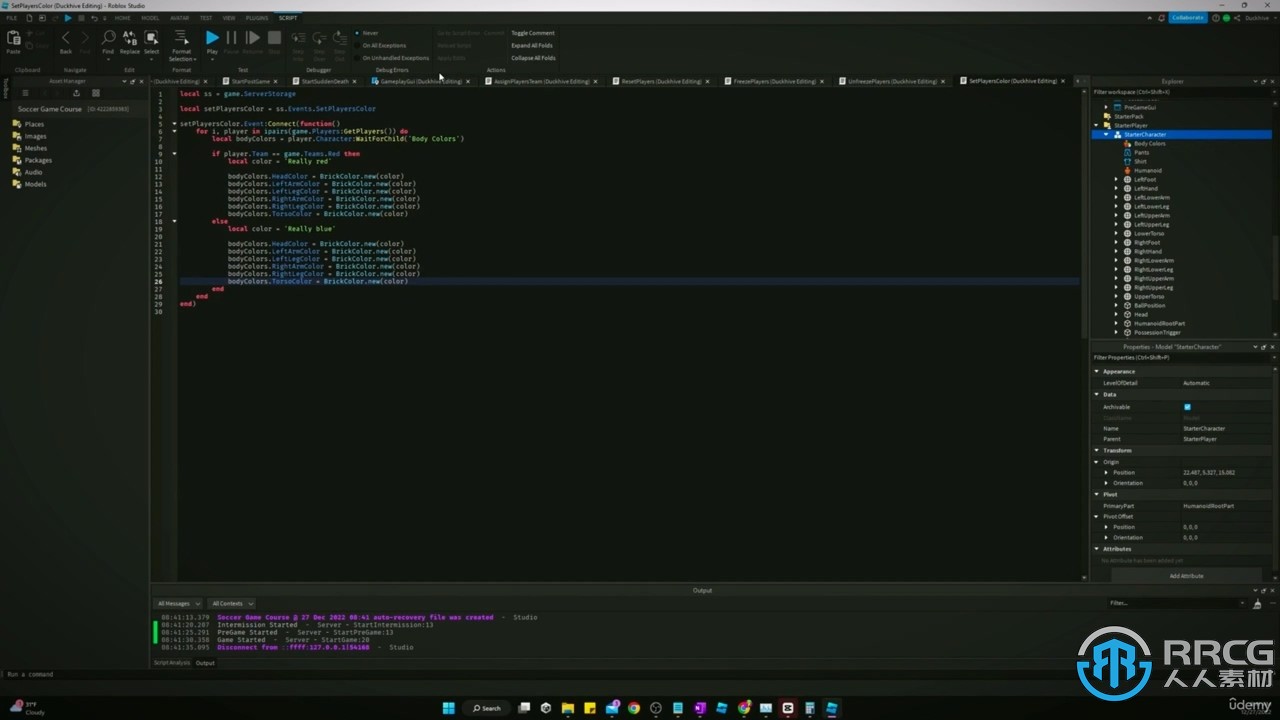Expand the HumanoidRootPart tree node
The height and width of the screenshot is (720, 1280).
pyautogui.click(x=1116, y=324)
